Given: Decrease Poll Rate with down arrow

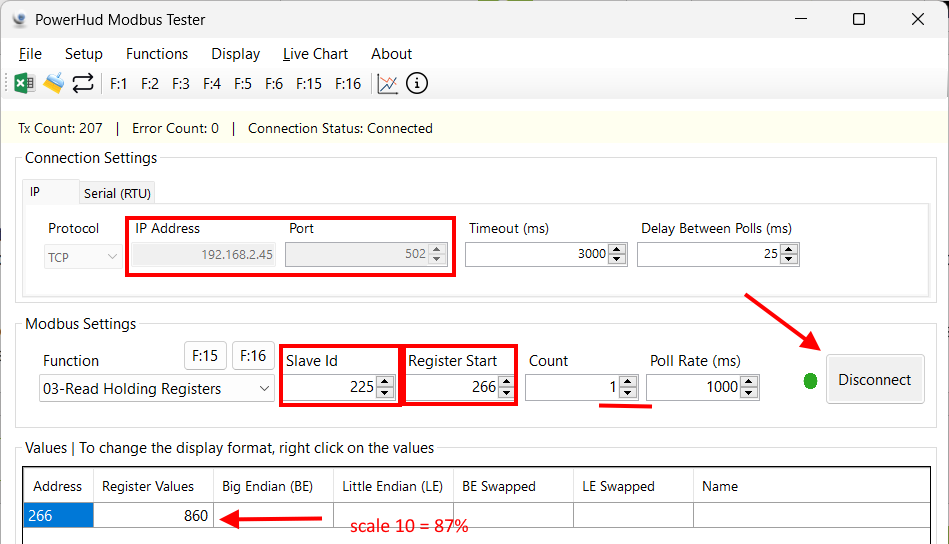Looking at the screenshot, I should pos(749,392).
